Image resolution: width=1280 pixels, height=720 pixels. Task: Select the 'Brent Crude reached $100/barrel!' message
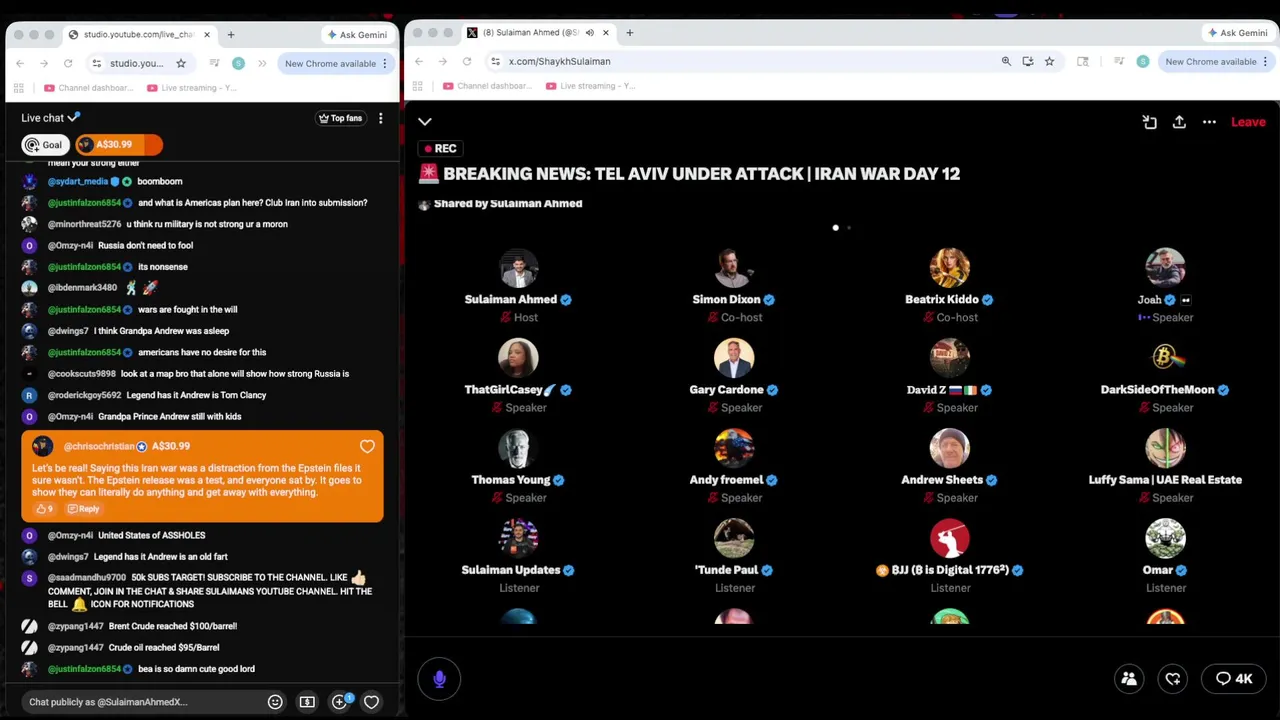click(173, 626)
